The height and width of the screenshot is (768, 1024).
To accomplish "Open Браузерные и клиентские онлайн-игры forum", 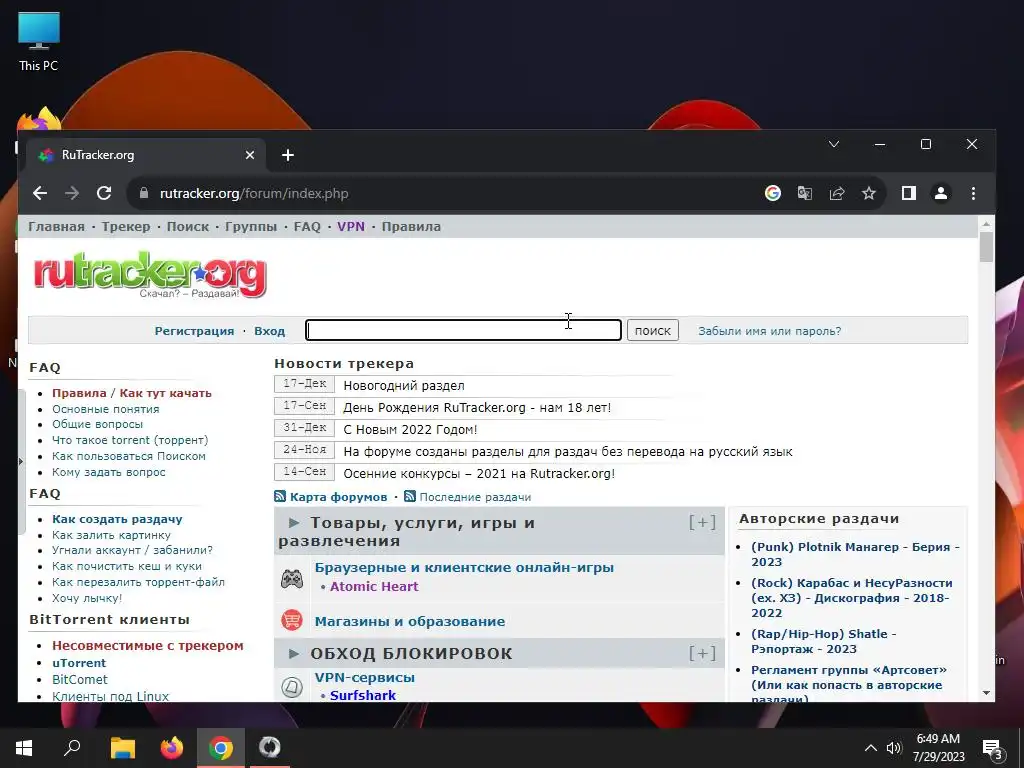I will [464, 568].
